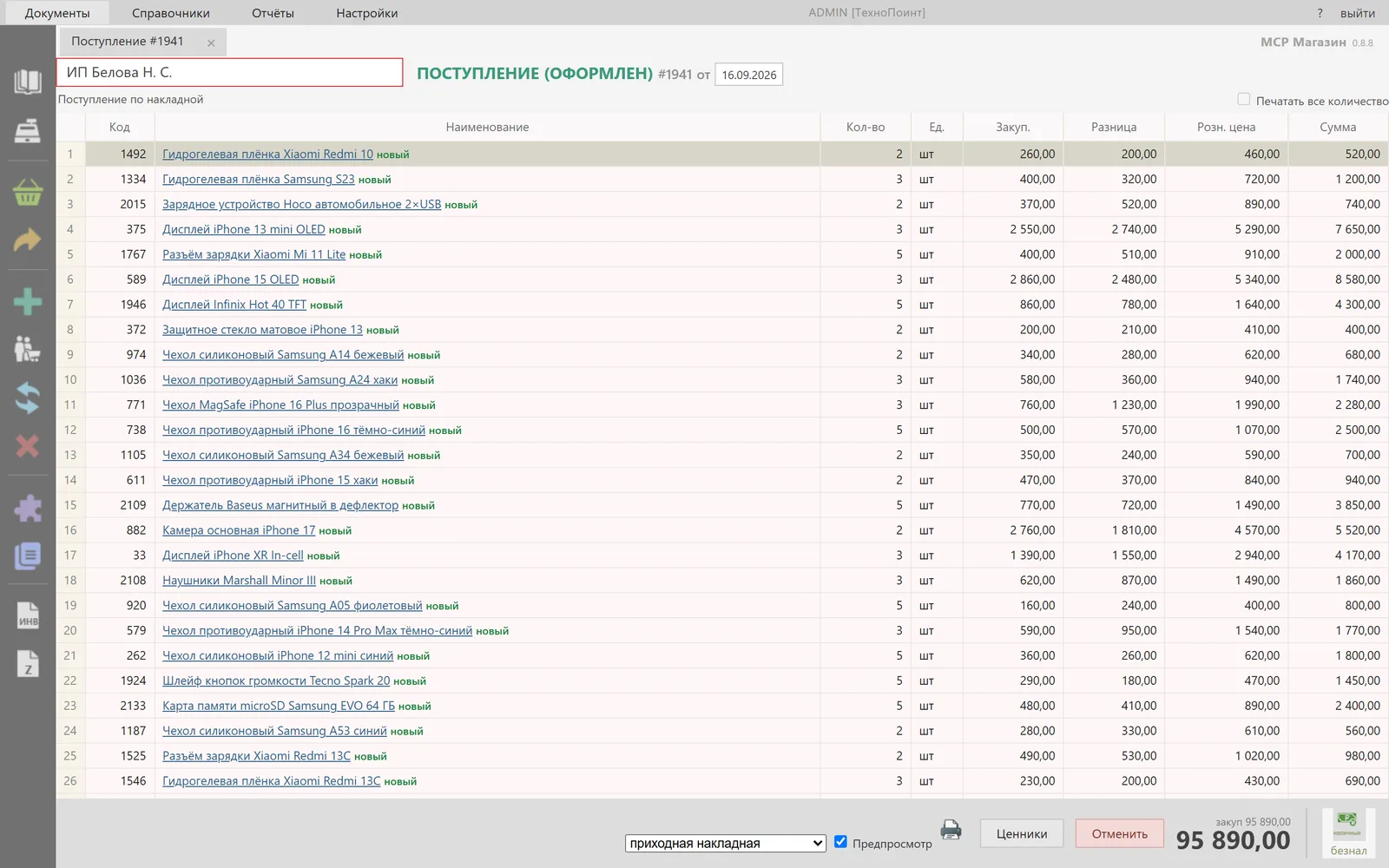Image resolution: width=1389 pixels, height=868 pixels.
Task: Open Камера основная iPhone 17 link
Action: [x=239, y=530]
